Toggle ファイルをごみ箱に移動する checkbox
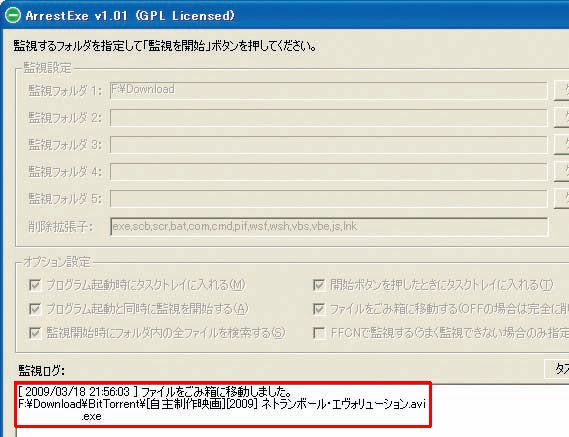The height and width of the screenshot is (437, 569). [319, 309]
